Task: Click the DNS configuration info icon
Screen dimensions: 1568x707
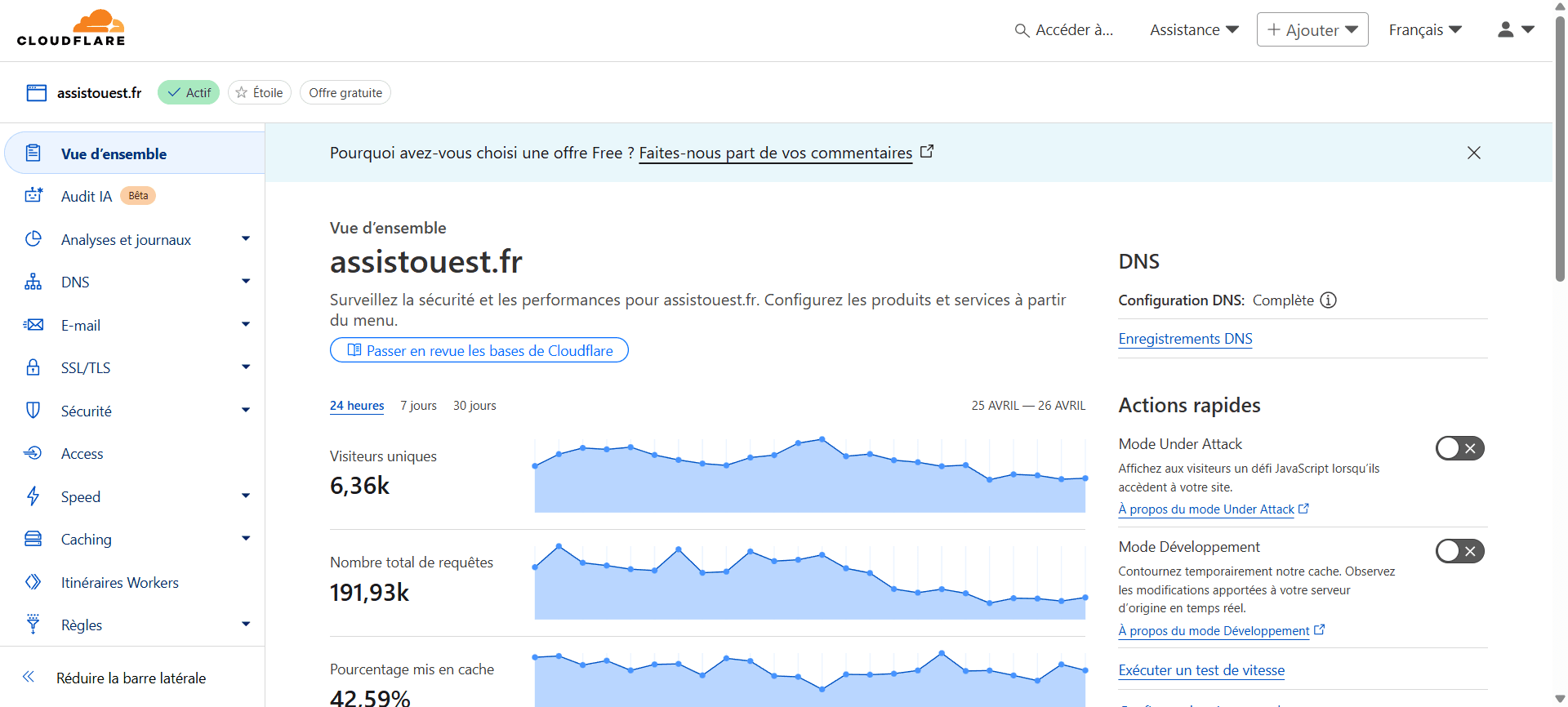Action: (x=1329, y=300)
